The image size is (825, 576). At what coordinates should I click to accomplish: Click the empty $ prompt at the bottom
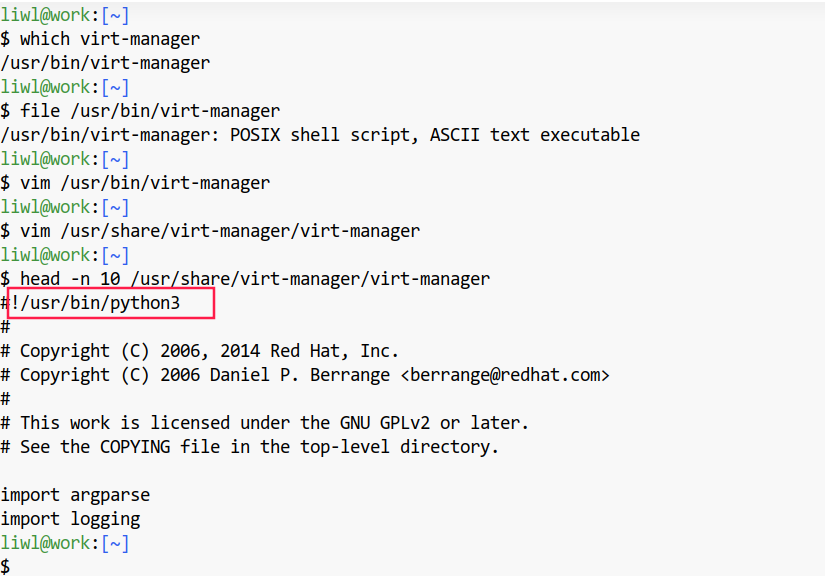pos(6,567)
